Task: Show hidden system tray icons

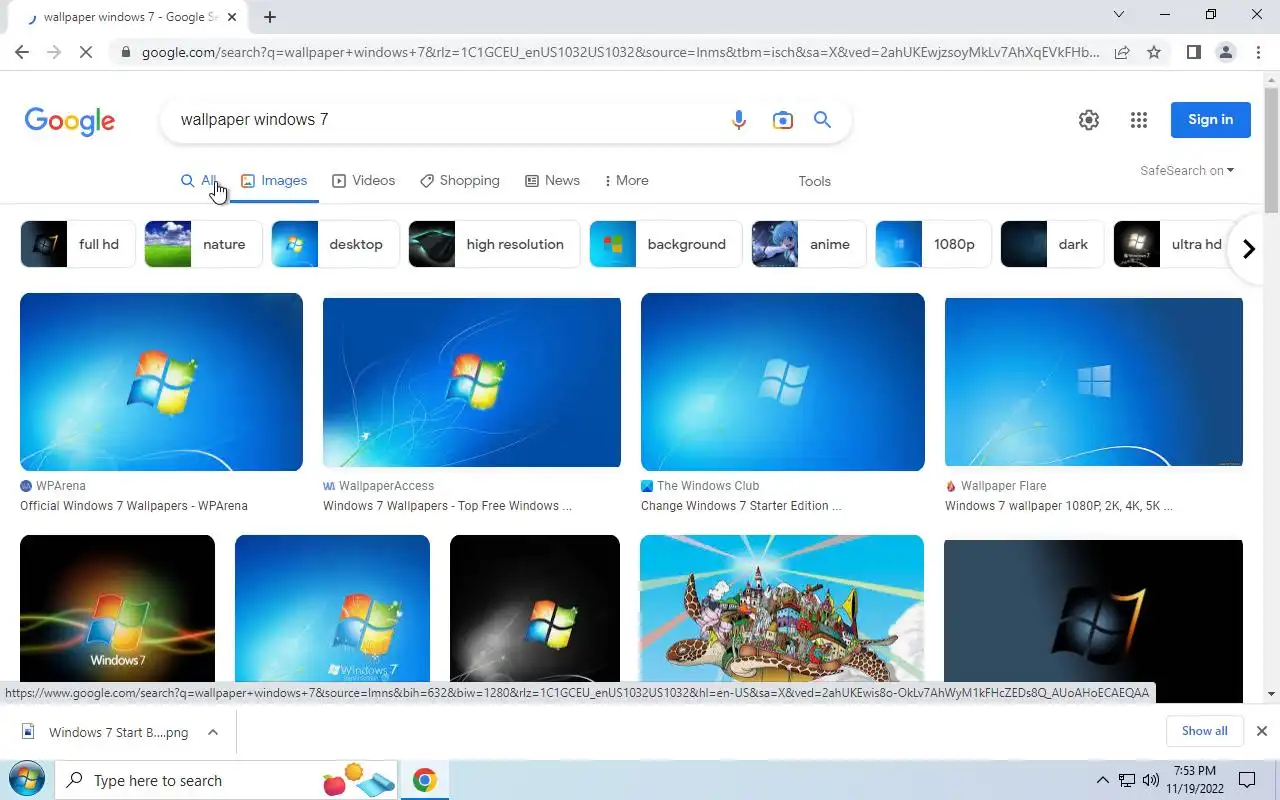Action: click(1102, 780)
